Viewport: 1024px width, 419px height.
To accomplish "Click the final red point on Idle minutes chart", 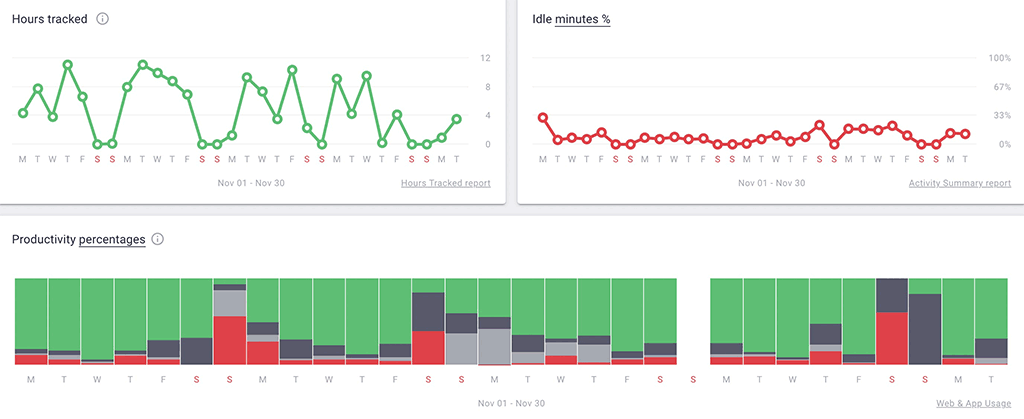I will click(x=966, y=133).
